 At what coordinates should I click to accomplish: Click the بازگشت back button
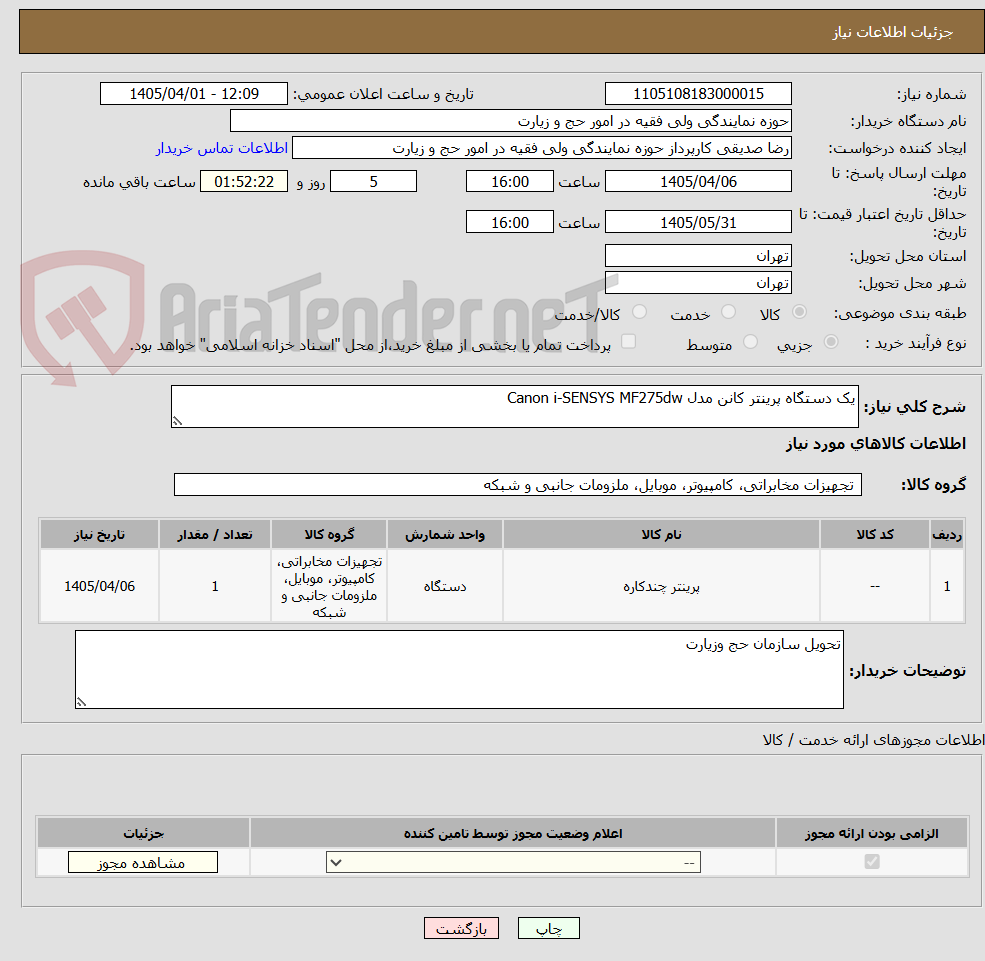[x=461, y=928]
